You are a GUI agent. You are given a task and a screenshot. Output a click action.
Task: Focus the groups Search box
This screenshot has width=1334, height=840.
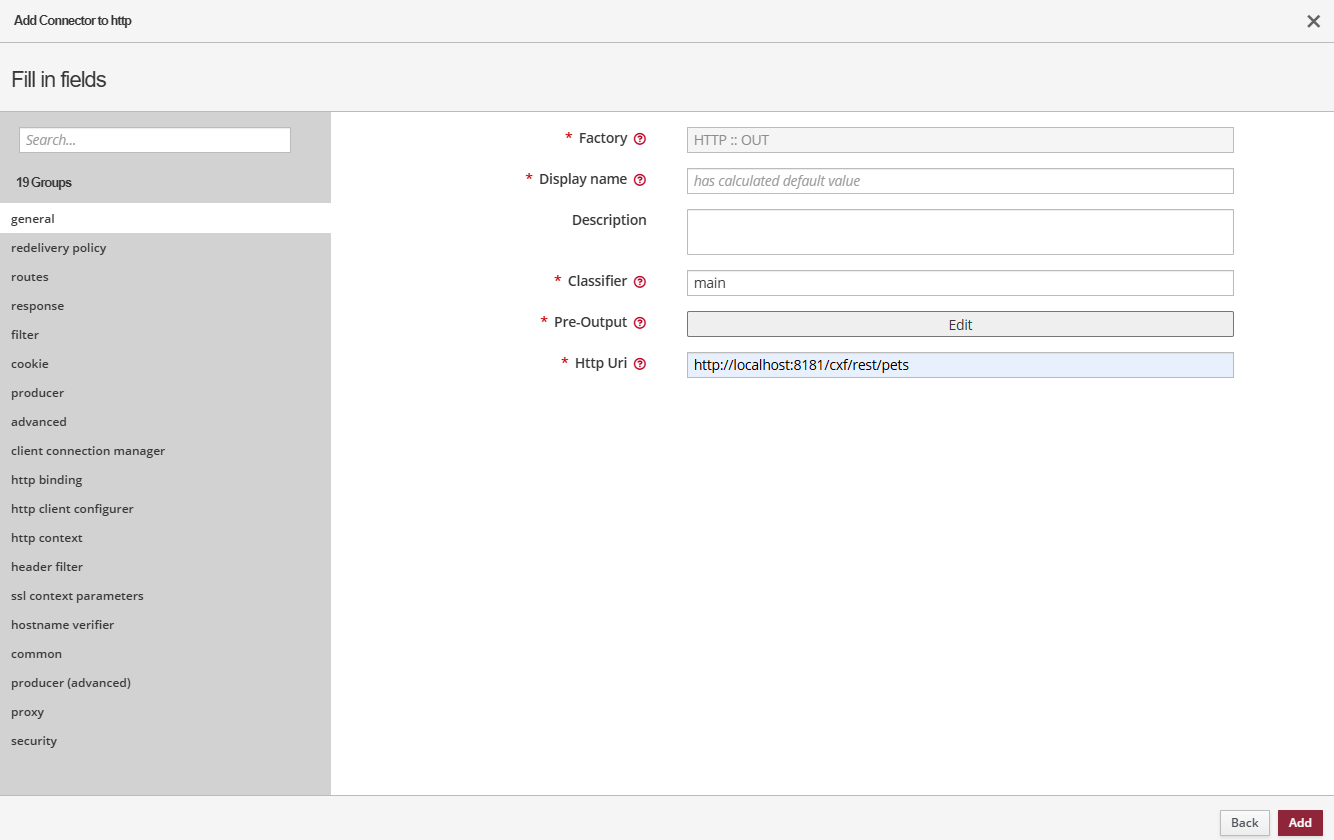155,140
